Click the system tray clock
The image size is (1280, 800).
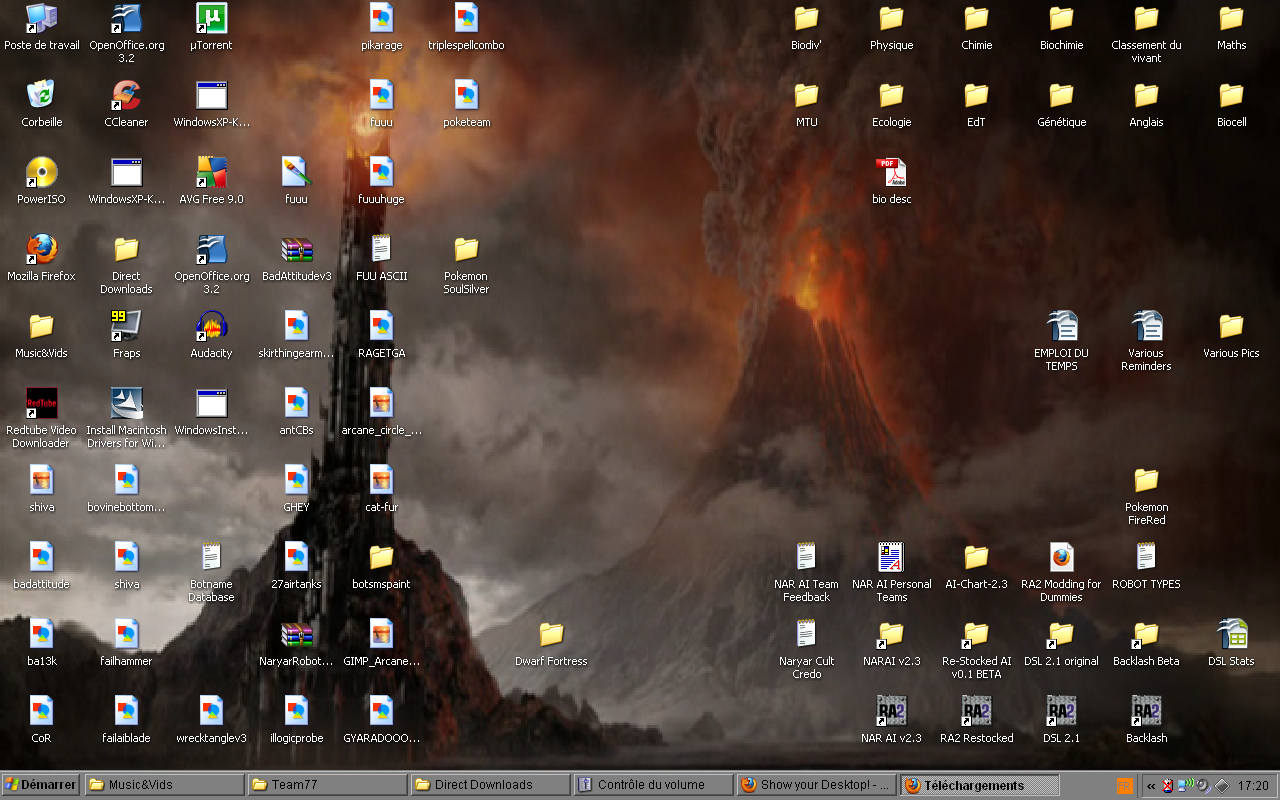point(1253,786)
